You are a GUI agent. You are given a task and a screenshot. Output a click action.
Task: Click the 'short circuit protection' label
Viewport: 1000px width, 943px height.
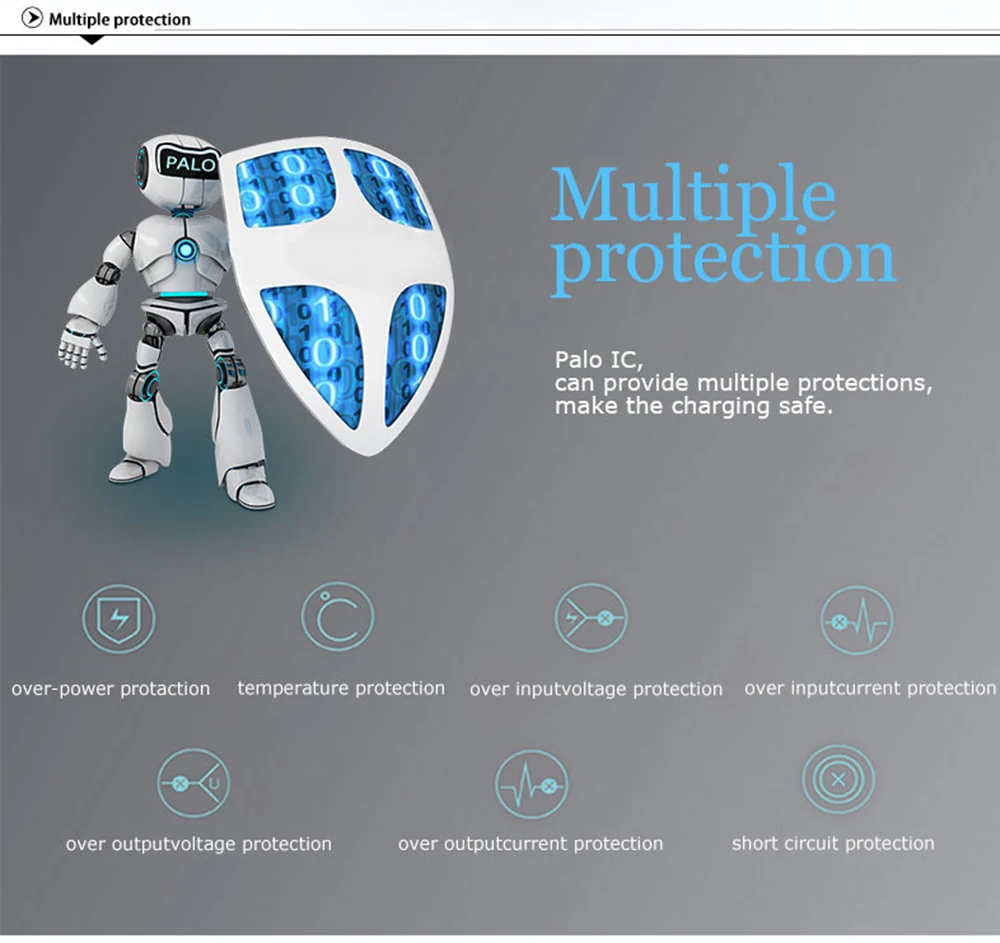[x=833, y=843]
